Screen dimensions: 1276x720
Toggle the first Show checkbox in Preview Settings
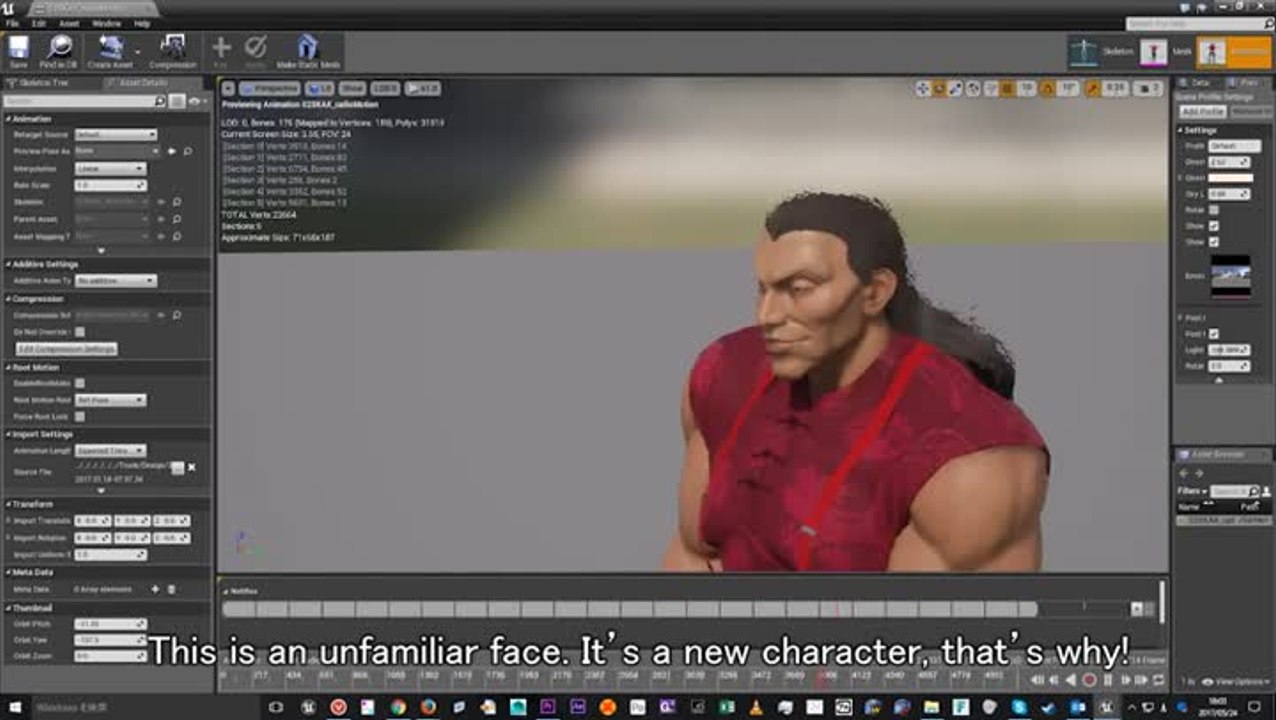(1214, 226)
